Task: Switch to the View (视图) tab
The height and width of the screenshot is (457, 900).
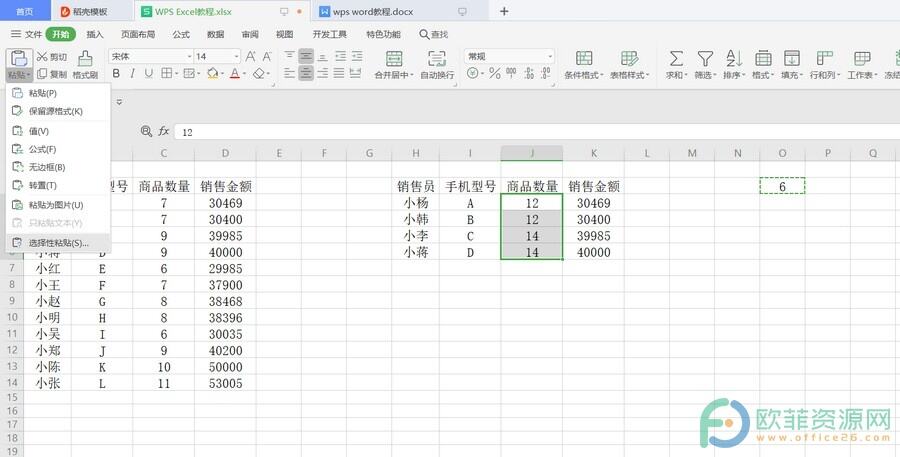Action: click(284, 34)
